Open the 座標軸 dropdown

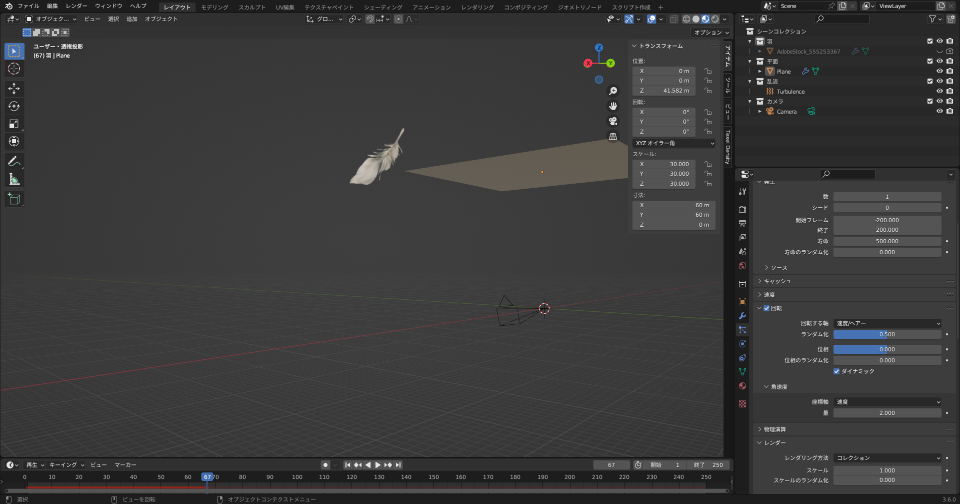click(887, 402)
